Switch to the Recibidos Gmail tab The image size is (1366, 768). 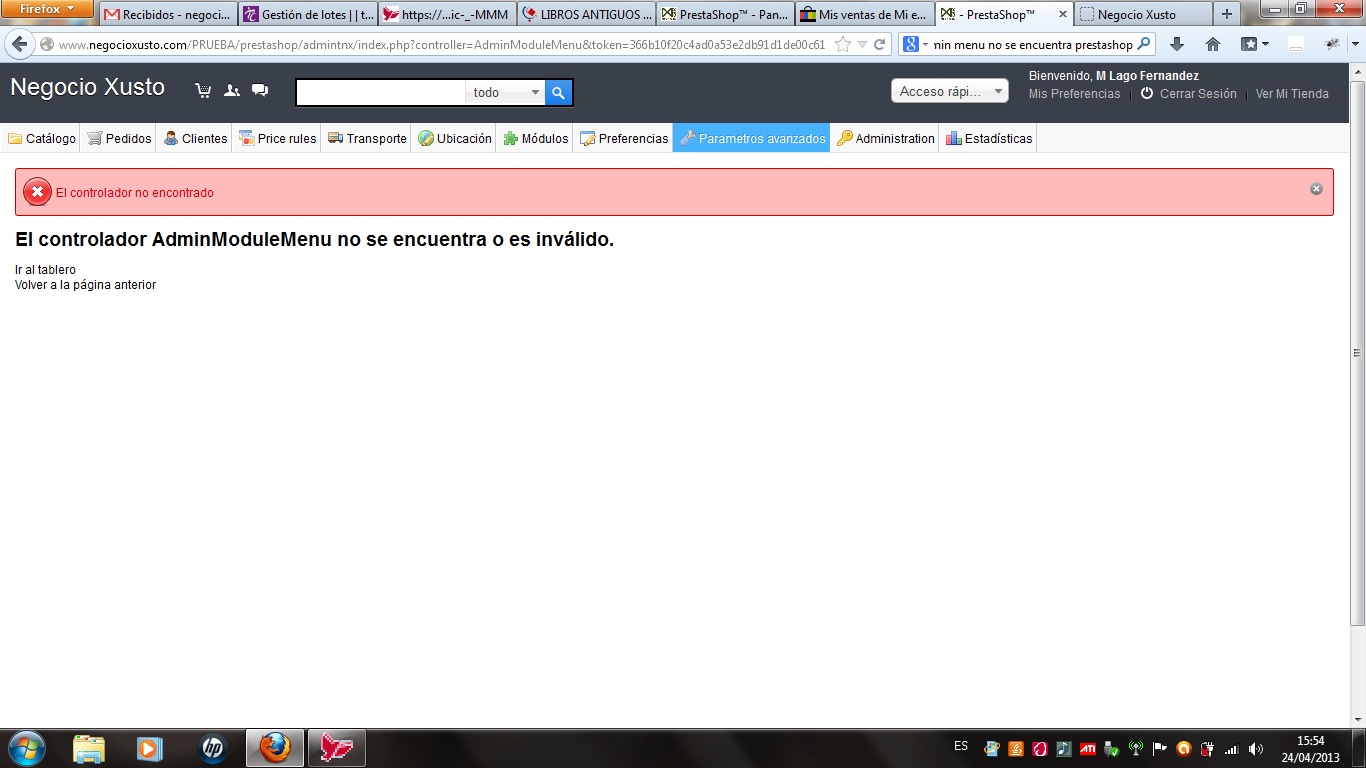click(x=168, y=15)
